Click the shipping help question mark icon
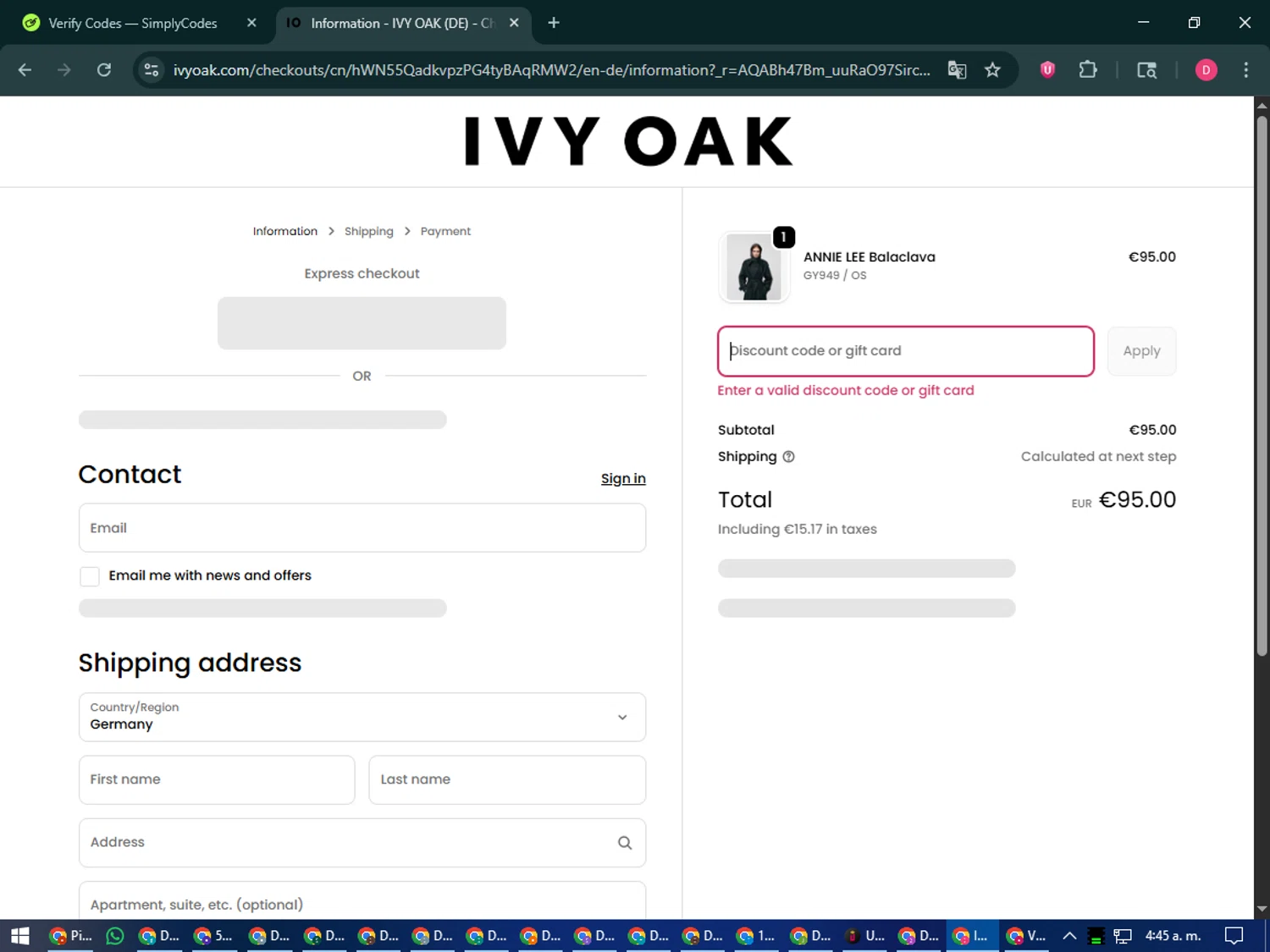 (x=788, y=457)
